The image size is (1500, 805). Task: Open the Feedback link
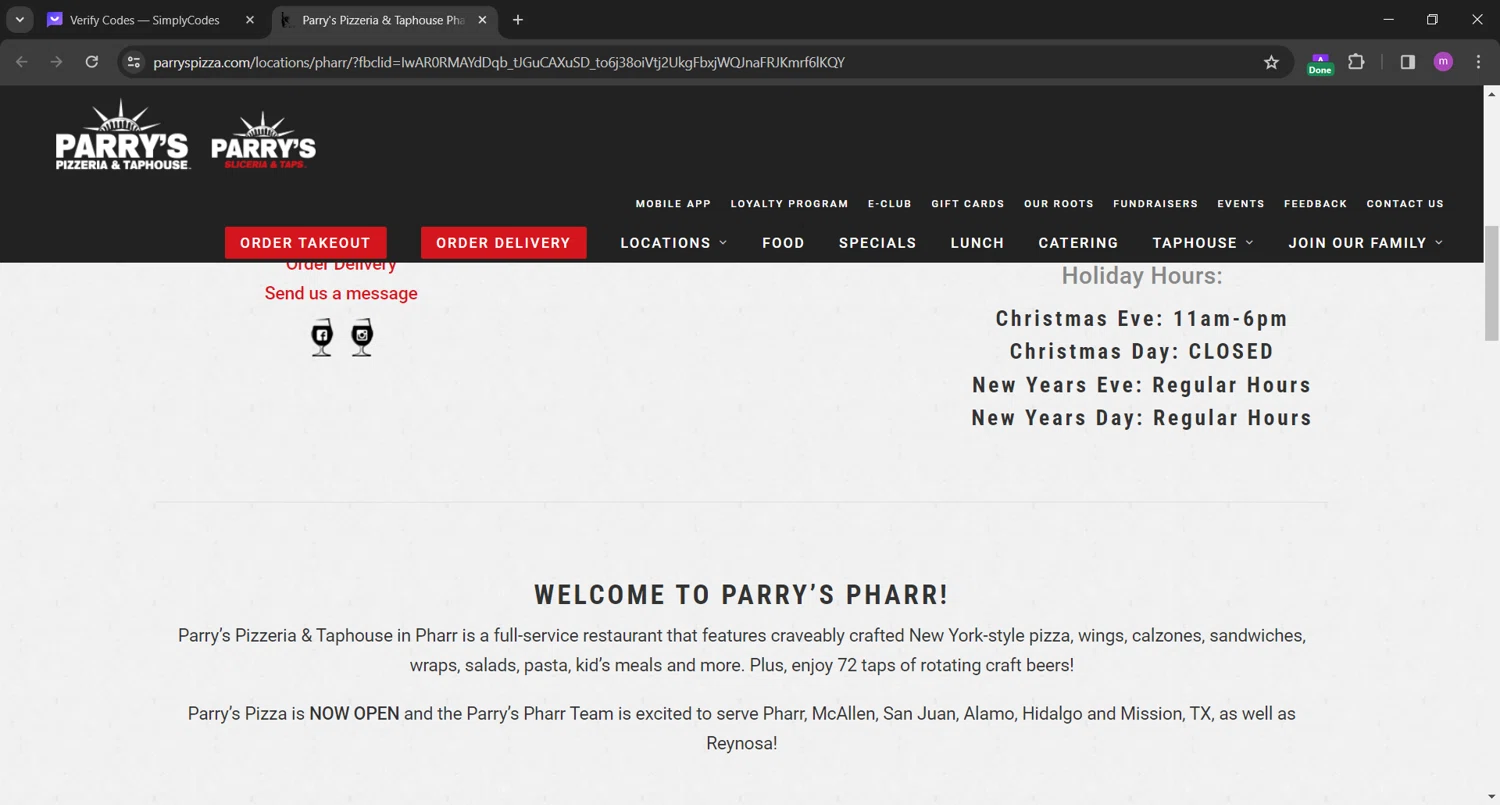pos(1315,204)
